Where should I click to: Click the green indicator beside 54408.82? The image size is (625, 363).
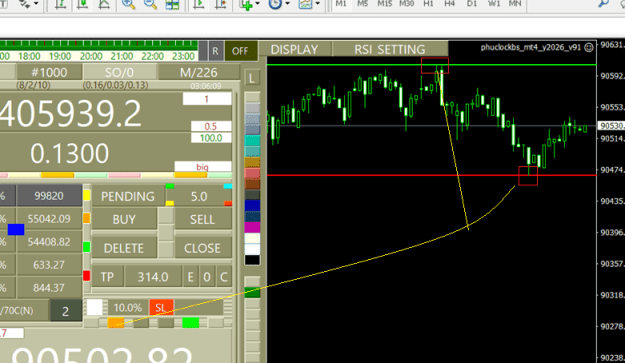pos(86,247)
